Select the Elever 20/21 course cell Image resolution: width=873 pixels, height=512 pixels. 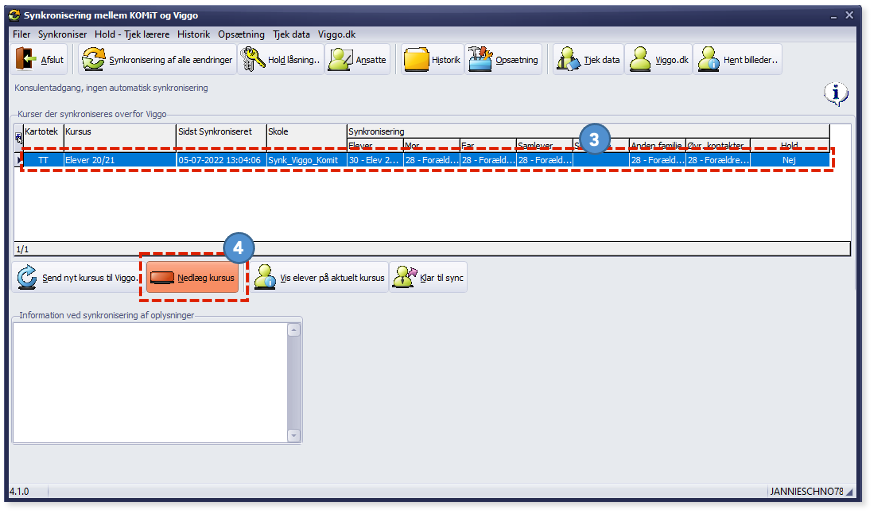click(120, 160)
